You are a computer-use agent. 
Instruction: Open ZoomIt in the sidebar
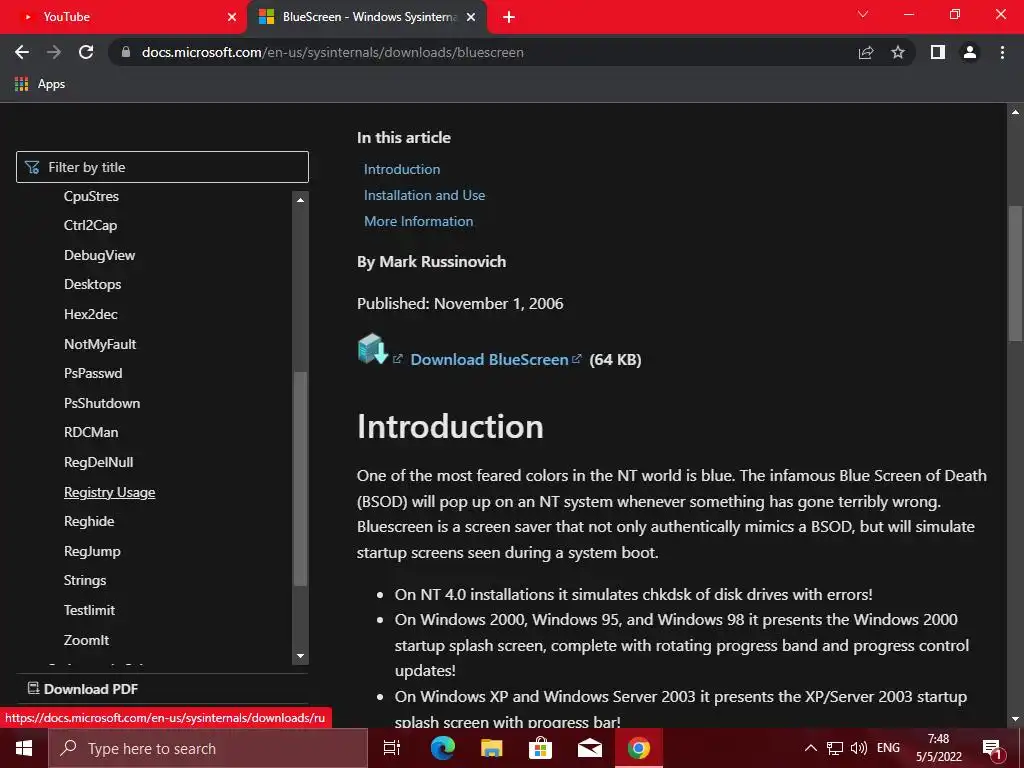[x=86, y=640]
